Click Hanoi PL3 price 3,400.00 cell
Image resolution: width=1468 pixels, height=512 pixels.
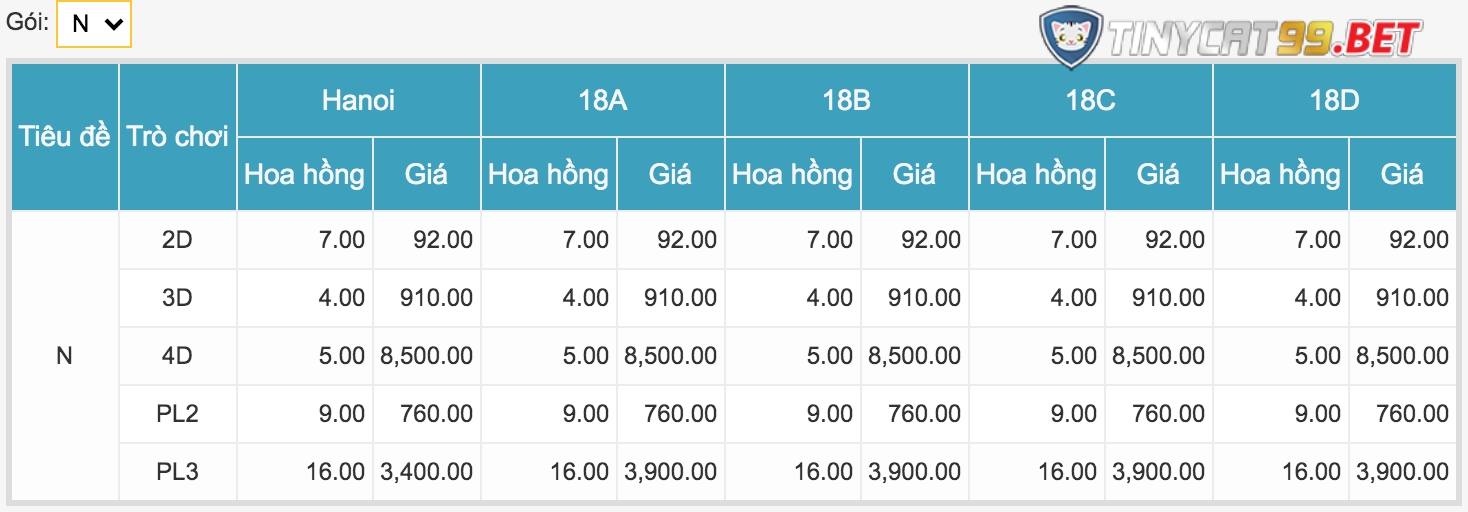click(427, 472)
